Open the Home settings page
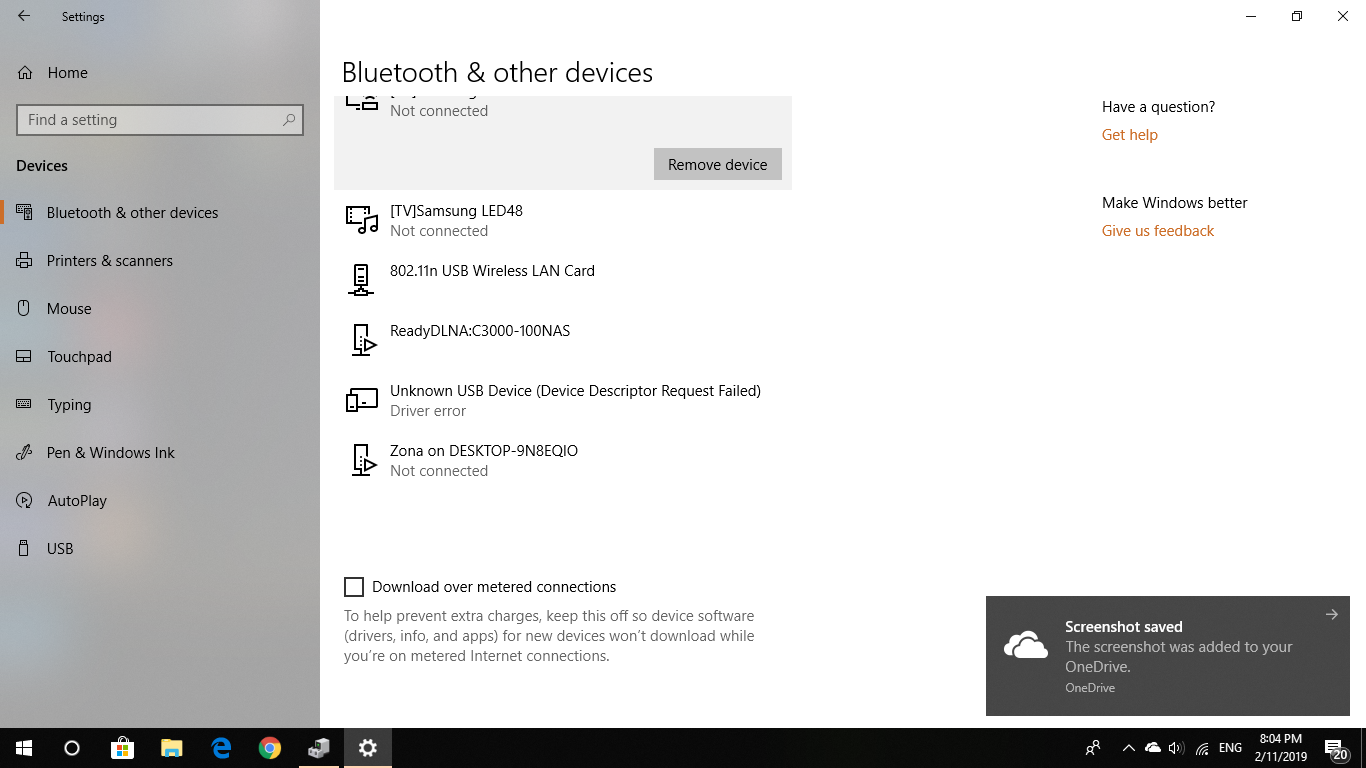1366x768 pixels. pyautogui.click(x=66, y=73)
